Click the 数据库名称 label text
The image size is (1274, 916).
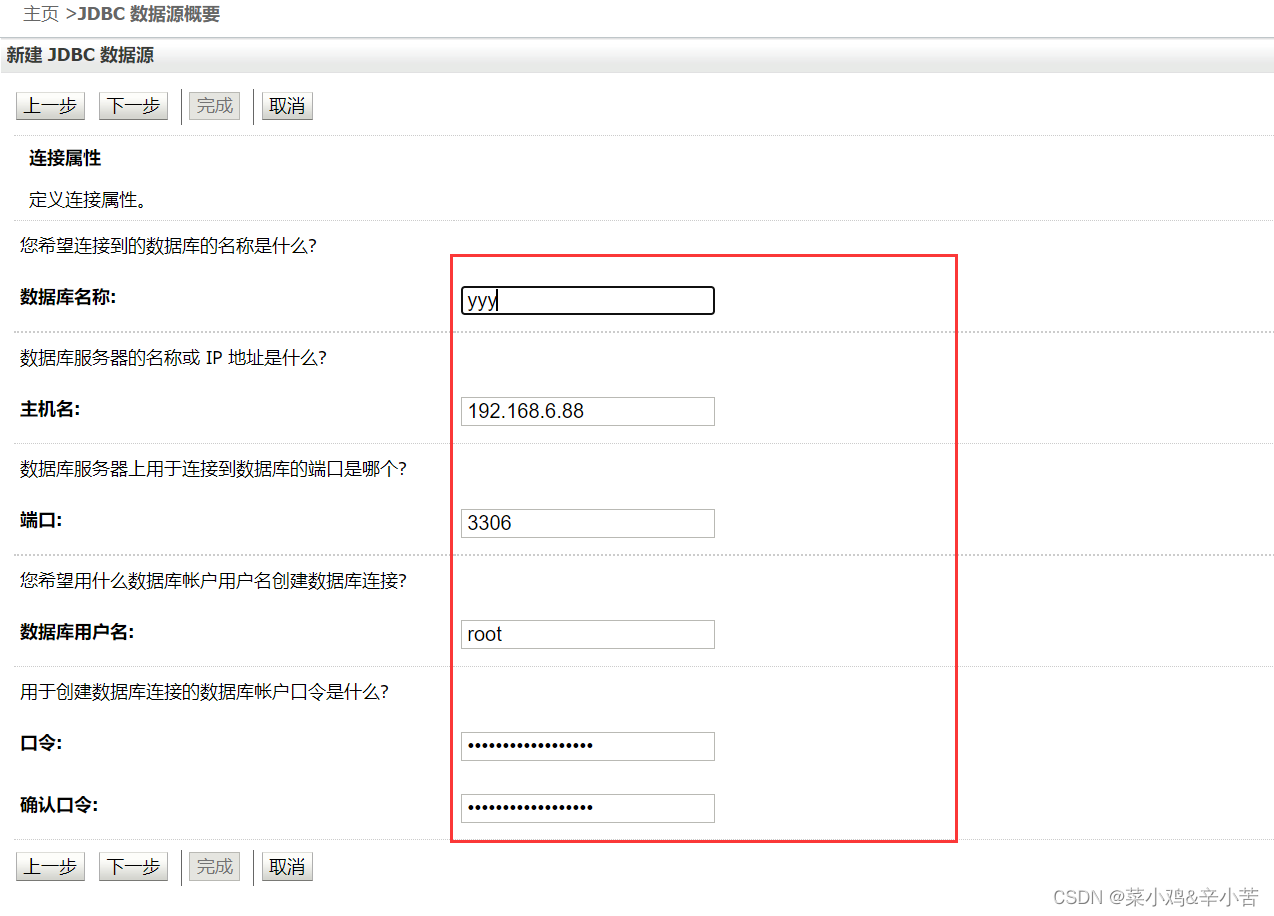point(68,297)
